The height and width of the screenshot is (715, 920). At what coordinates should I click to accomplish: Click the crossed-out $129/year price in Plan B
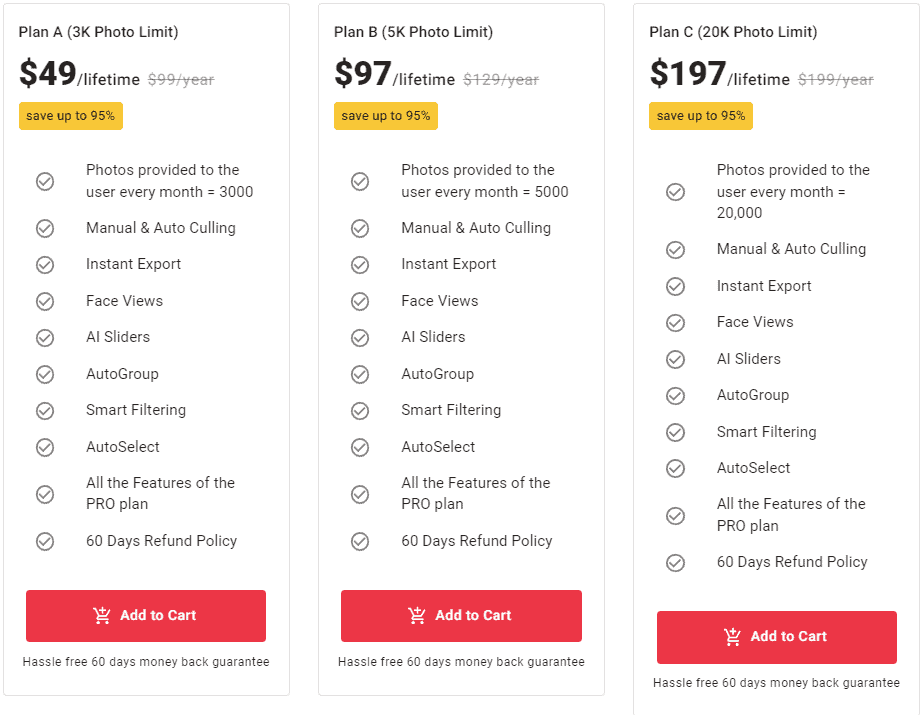[501, 78]
